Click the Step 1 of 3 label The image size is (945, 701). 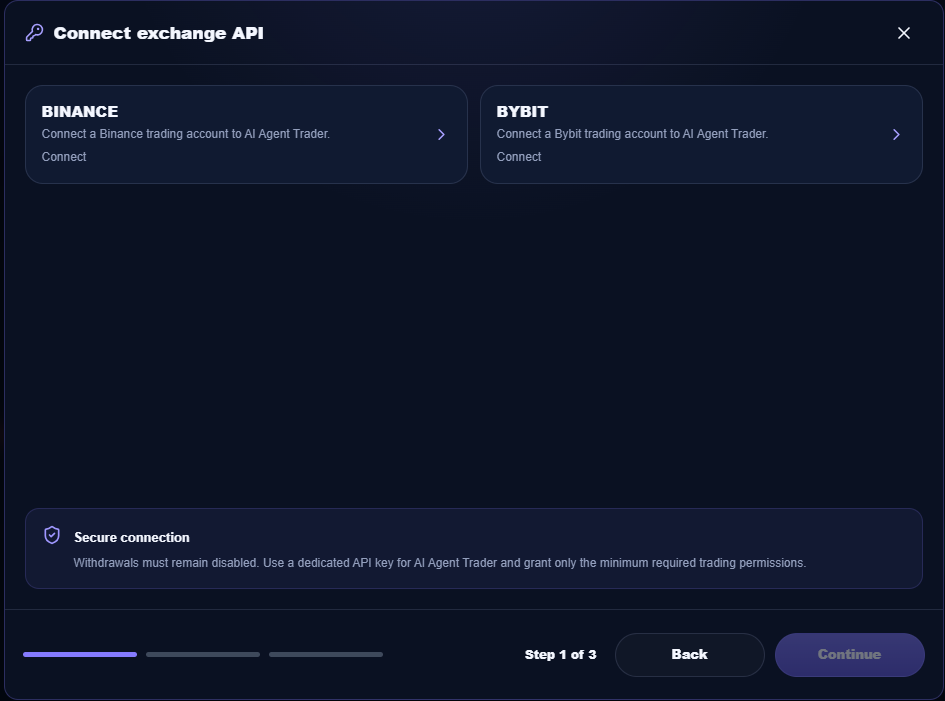[560, 655]
